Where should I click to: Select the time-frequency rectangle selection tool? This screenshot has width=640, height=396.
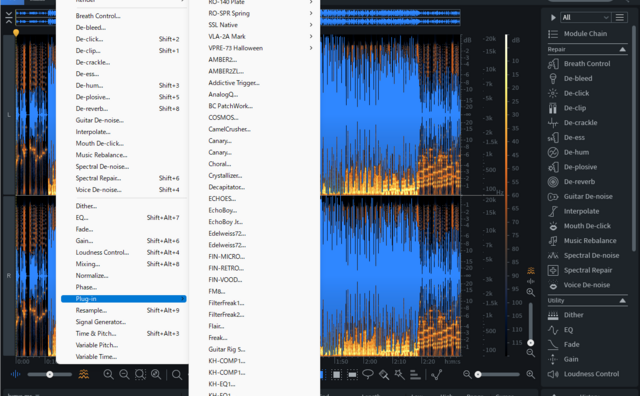coord(336,374)
